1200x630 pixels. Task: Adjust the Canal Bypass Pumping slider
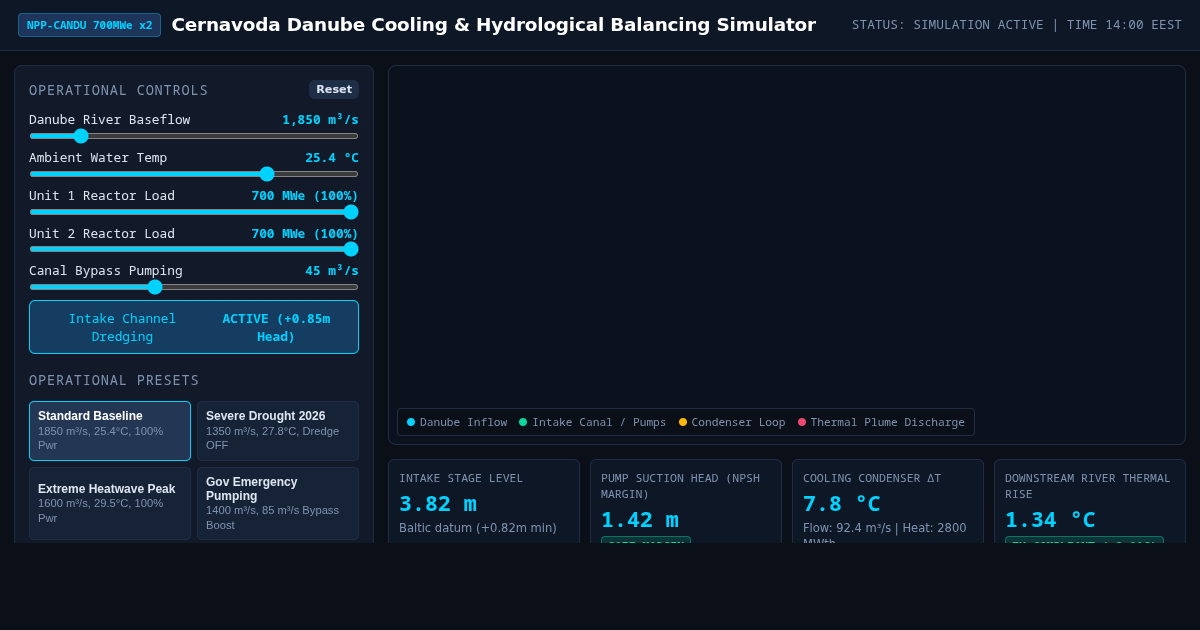tap(194, 287)
